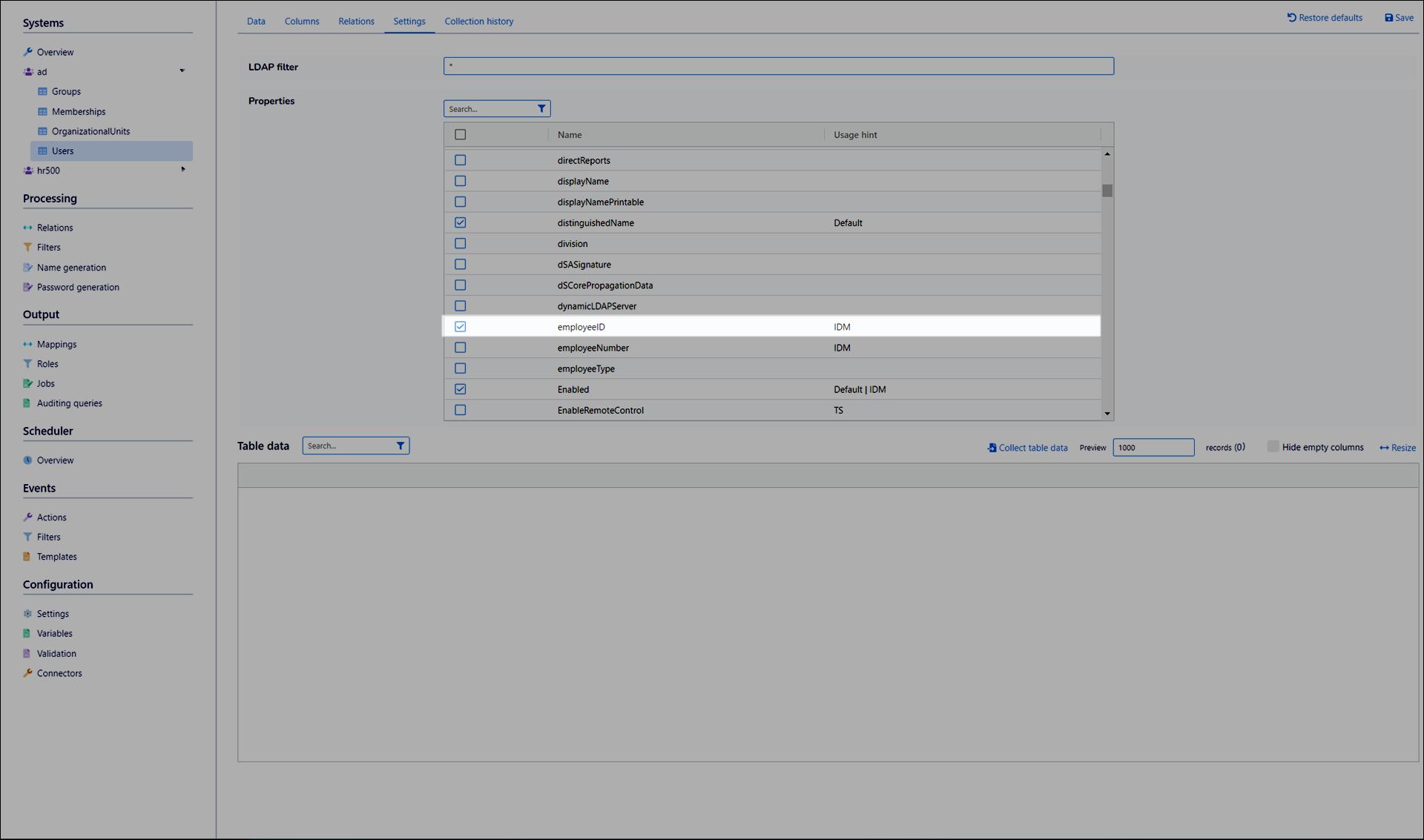Image resolution: width=1424 pixels, height=840 pixels.
Task: Select OrganizationalUnits in the systems tree
Action: click(x=90, y=131)
